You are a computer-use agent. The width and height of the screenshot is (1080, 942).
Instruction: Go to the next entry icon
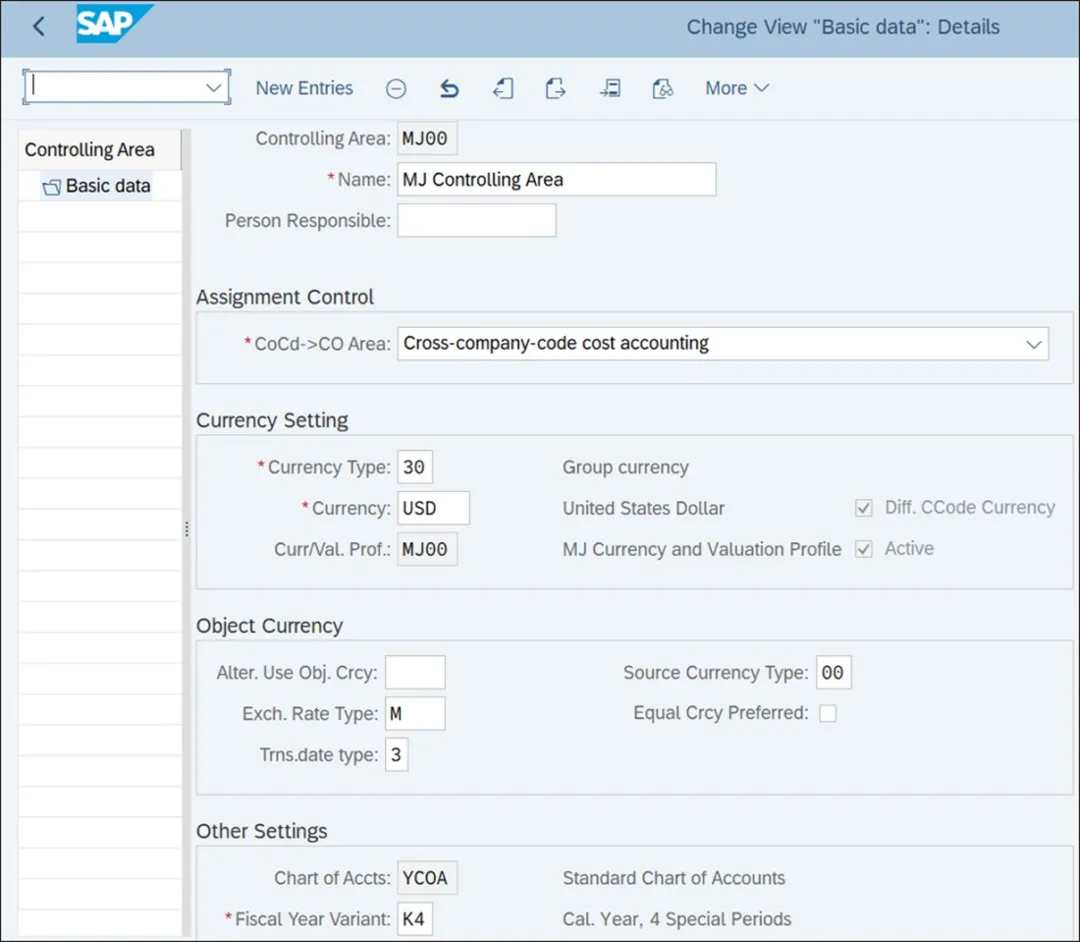pyautogui.click(x=555, y=89)
